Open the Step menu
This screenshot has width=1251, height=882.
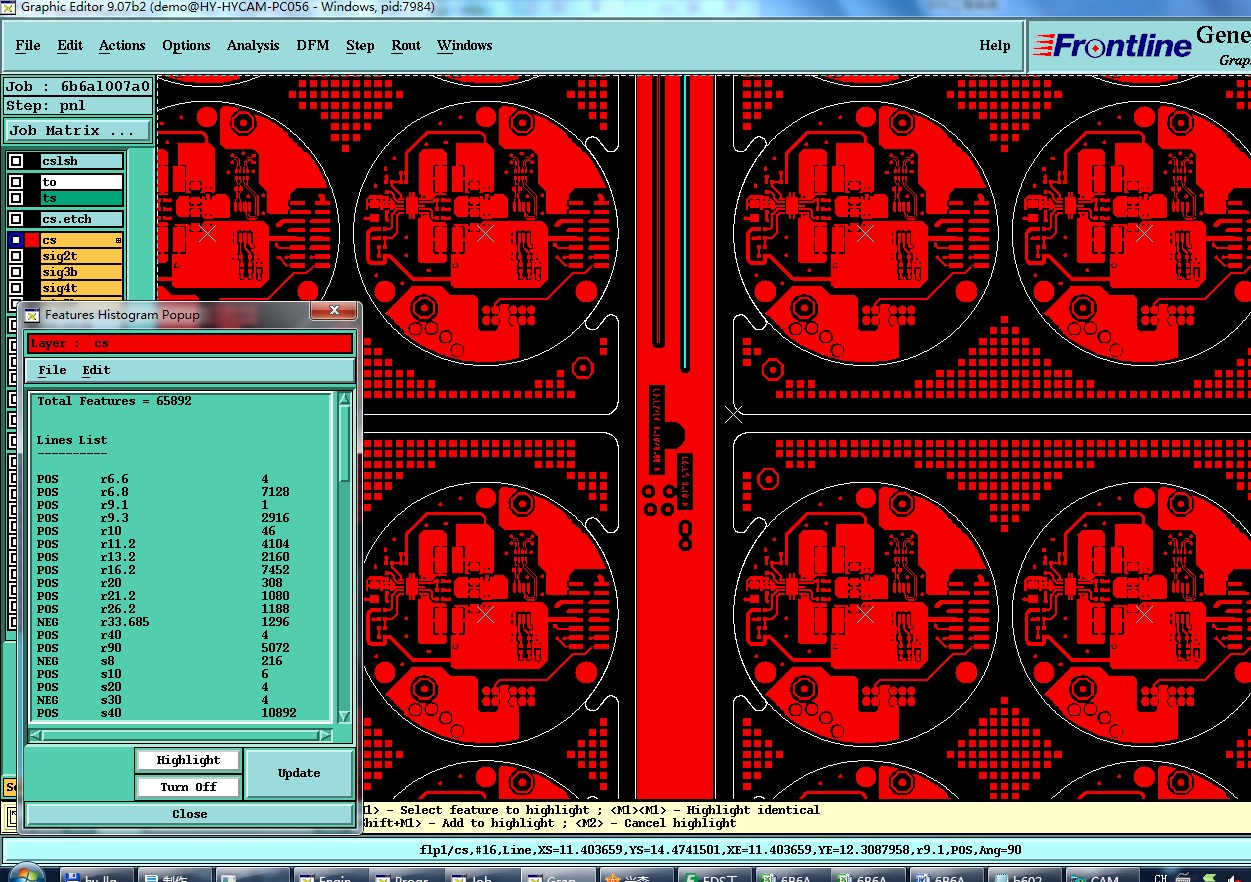[x=360, y=45]
